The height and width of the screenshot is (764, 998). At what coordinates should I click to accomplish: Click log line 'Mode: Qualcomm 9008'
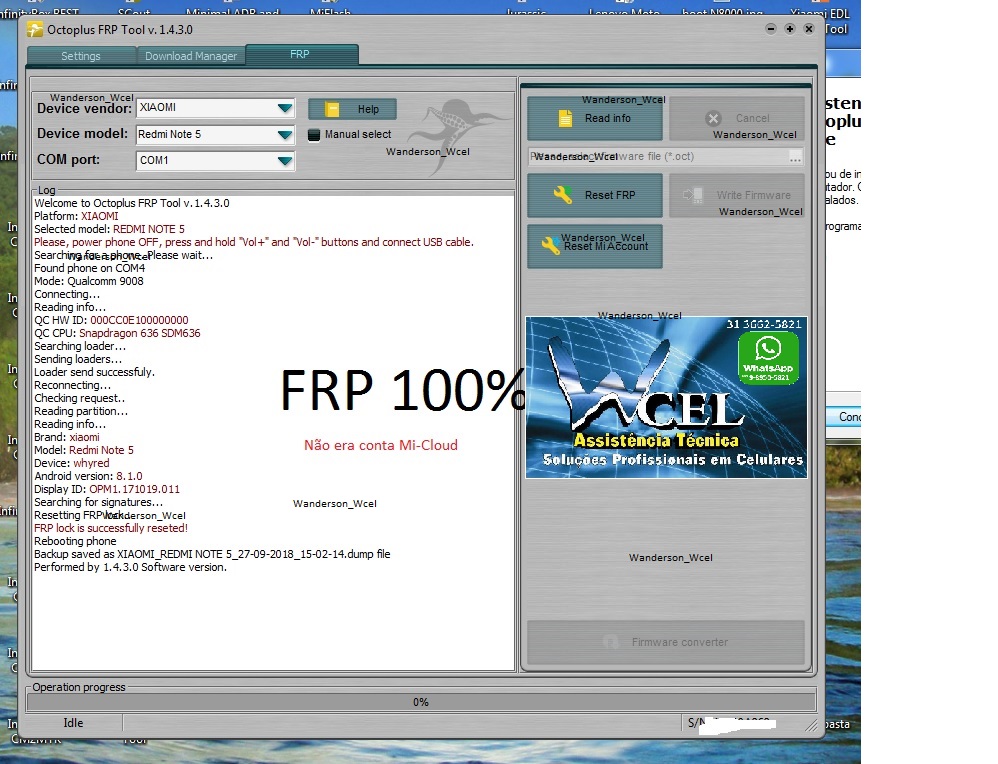coord(88,281)
